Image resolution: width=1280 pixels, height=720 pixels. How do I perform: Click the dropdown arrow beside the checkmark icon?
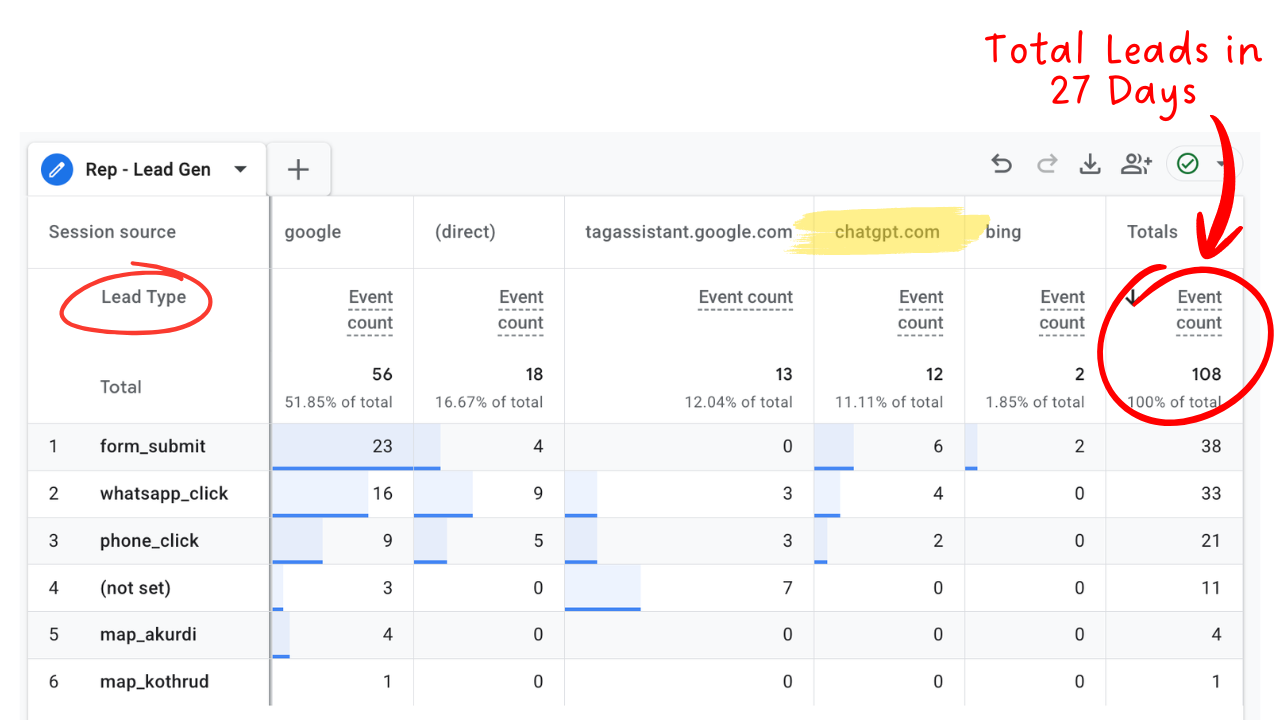pos(1221,164)
